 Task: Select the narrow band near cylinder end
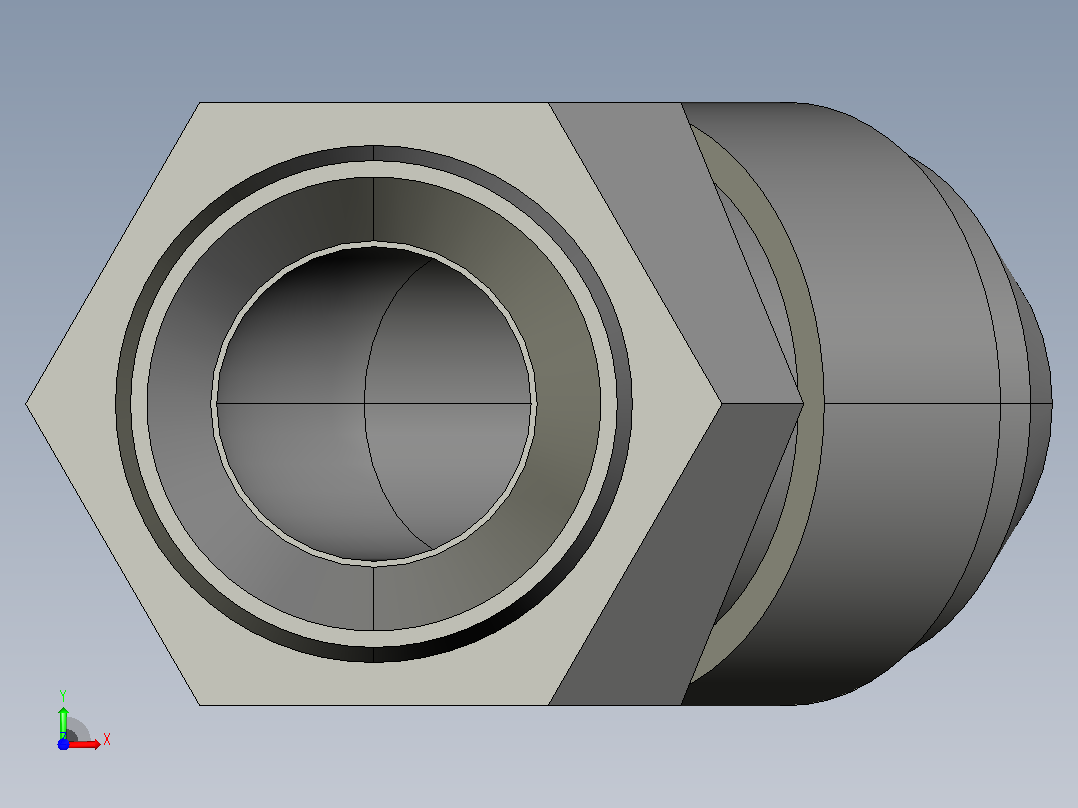click(x=1015, y=404)
